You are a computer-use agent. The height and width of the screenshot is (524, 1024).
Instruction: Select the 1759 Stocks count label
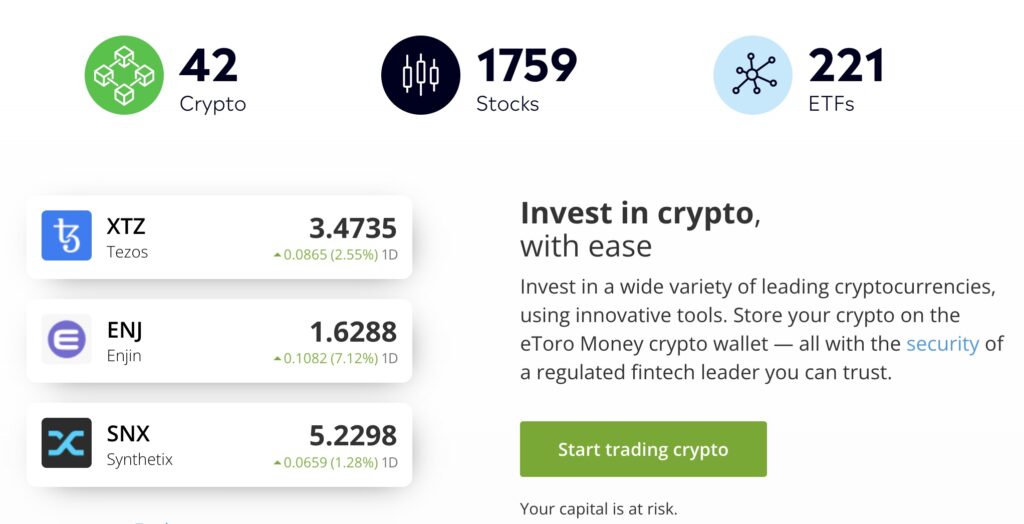(x=526, y=80)
